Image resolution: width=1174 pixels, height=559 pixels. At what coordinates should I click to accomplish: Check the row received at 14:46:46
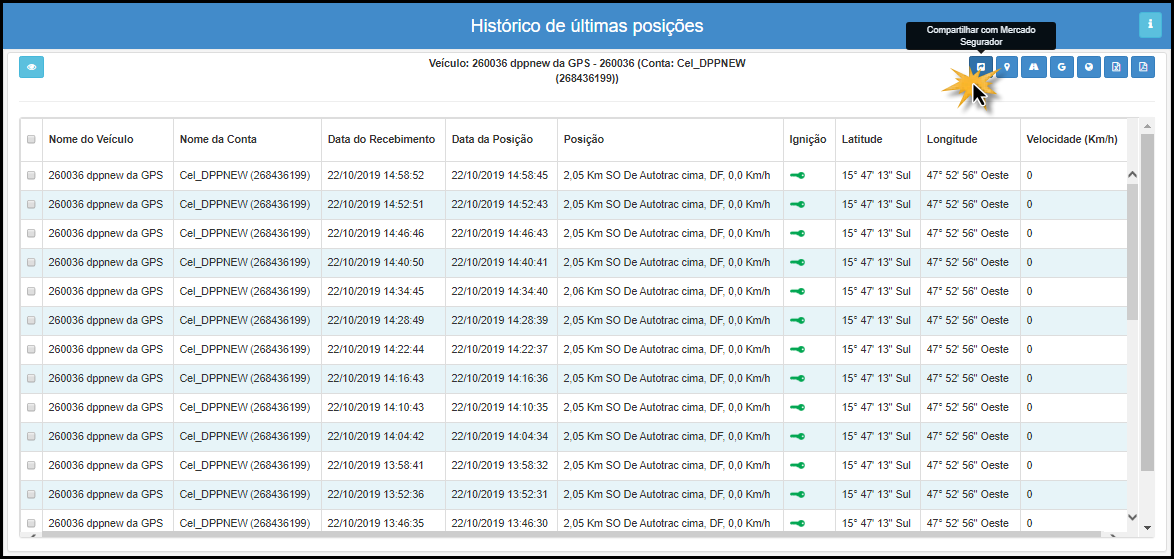31,233
